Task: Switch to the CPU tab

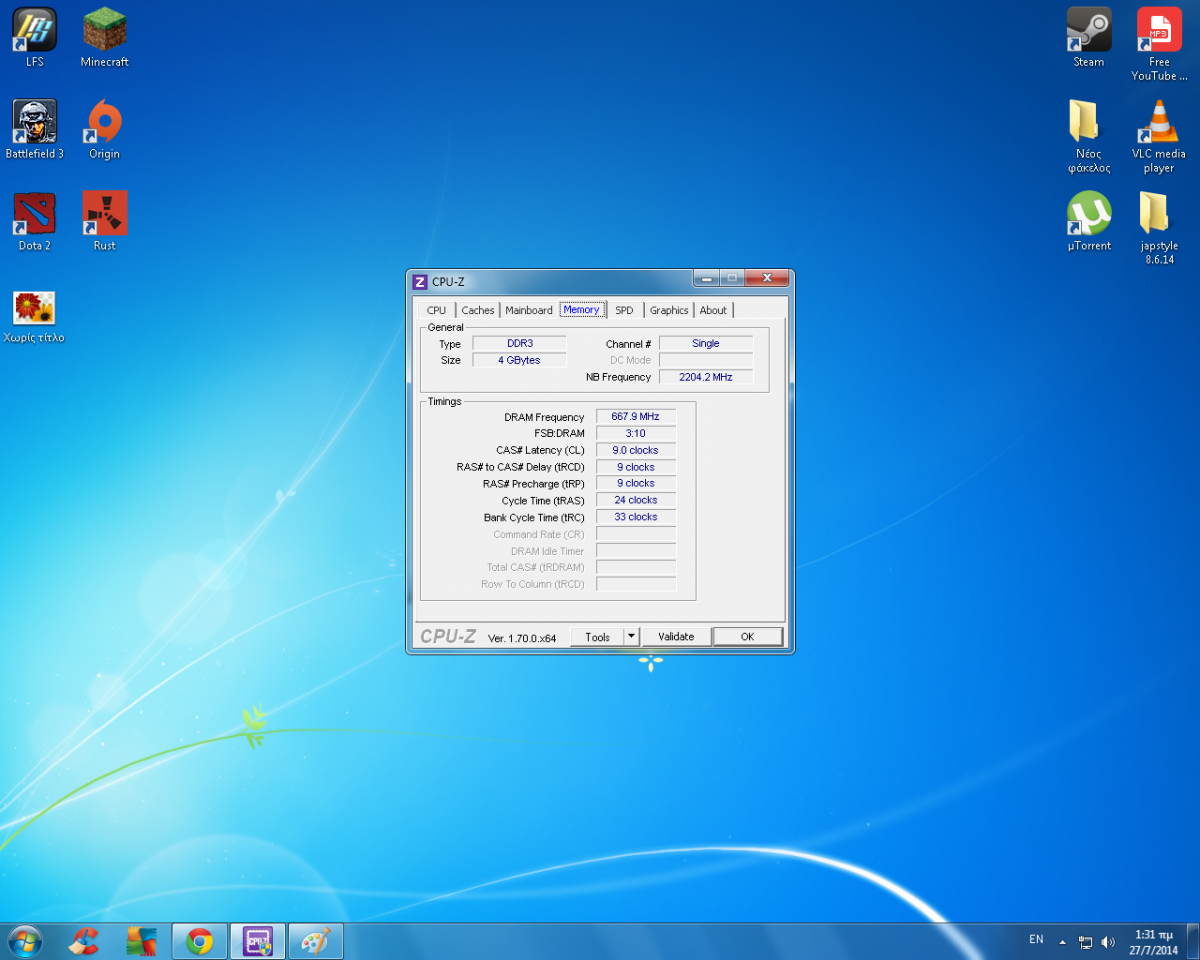Action: 437,310
